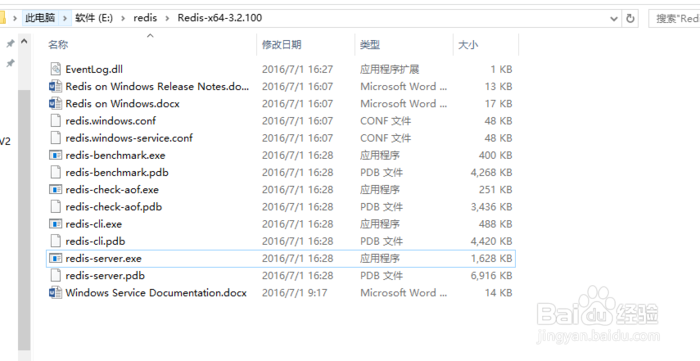Viewport: 700px width, 361px height.
Task: Click the redis-check-aof.exe application icon
Action: click(55, 190)
